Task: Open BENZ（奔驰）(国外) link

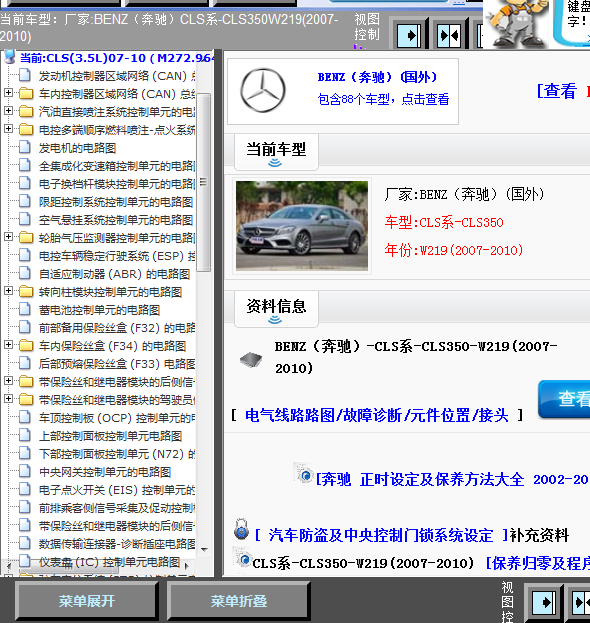Action: (377, 77)
